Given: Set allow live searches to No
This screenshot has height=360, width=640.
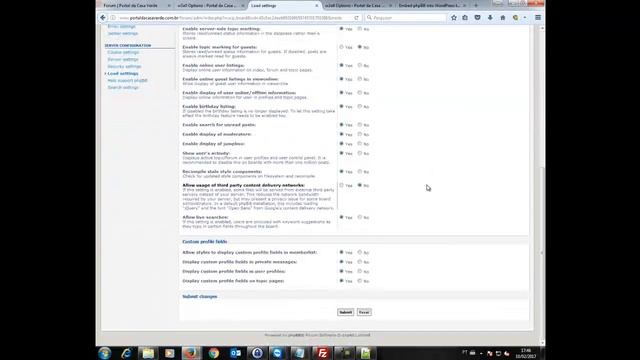Looking at the screenshot, I should coord(360,217).
